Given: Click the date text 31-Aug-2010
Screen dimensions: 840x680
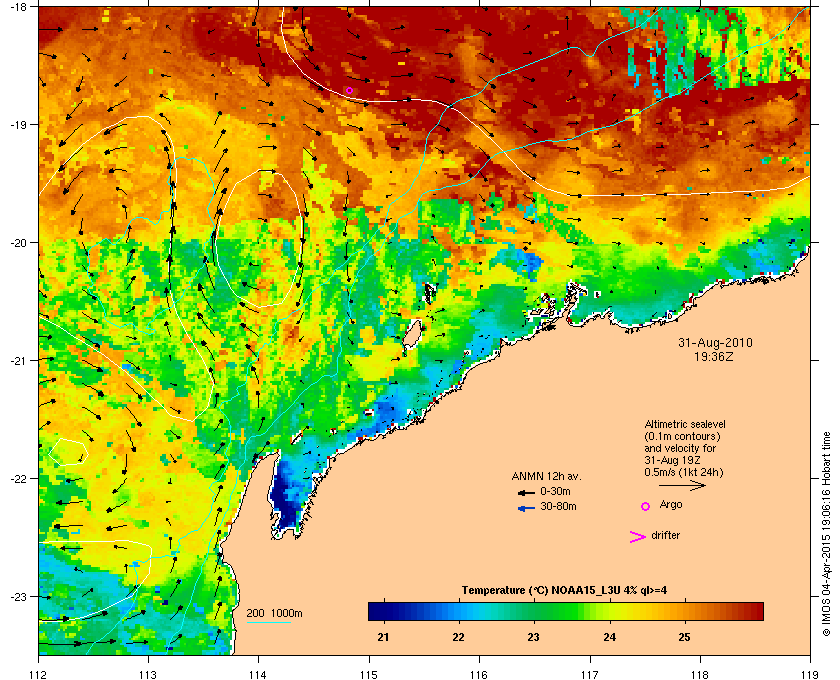Looking at the screenshot, I should click(x=715, y=343).
